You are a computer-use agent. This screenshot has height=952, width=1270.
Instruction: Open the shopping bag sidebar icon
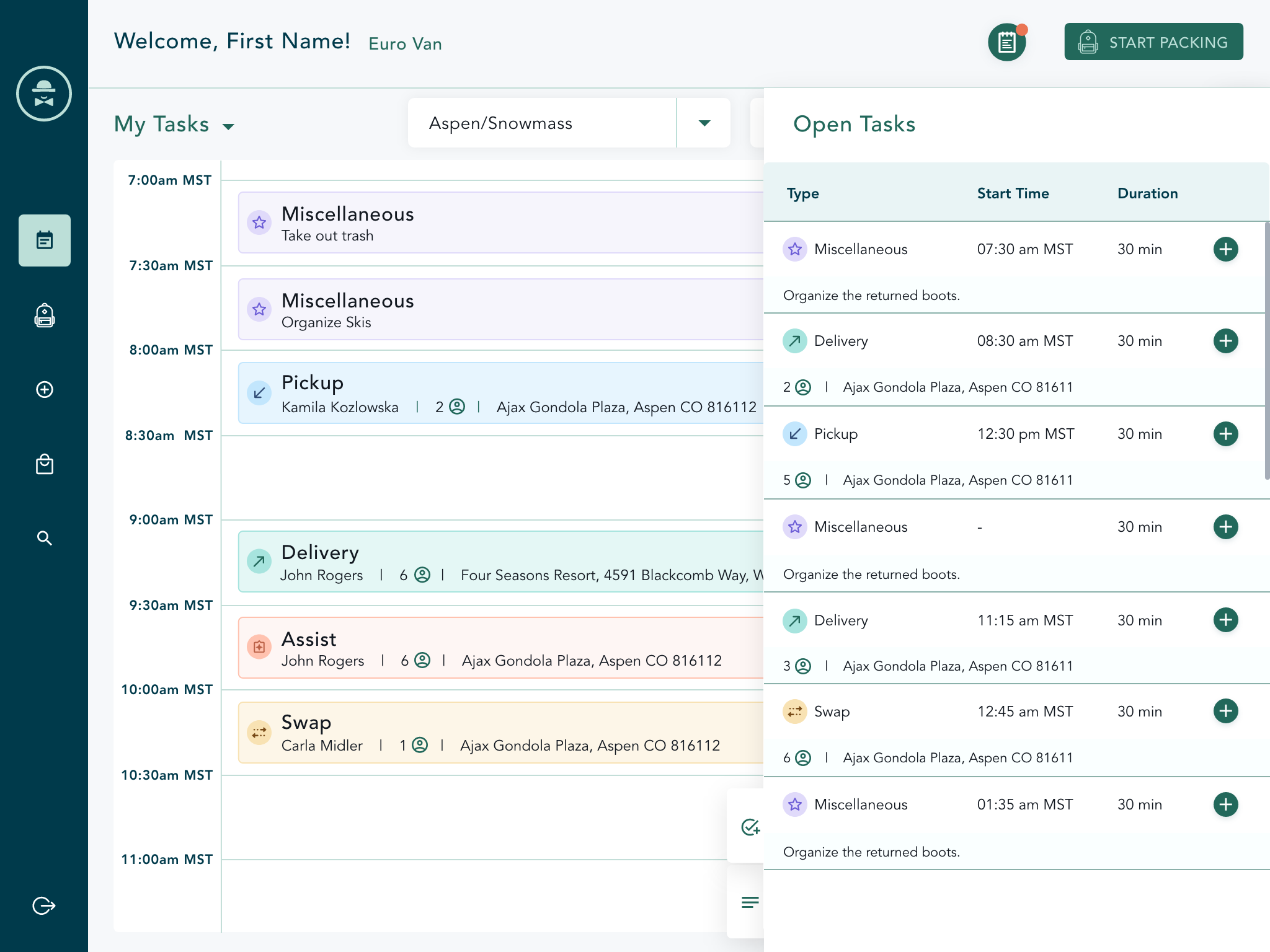pyautogui.click(x=45, y=464)
